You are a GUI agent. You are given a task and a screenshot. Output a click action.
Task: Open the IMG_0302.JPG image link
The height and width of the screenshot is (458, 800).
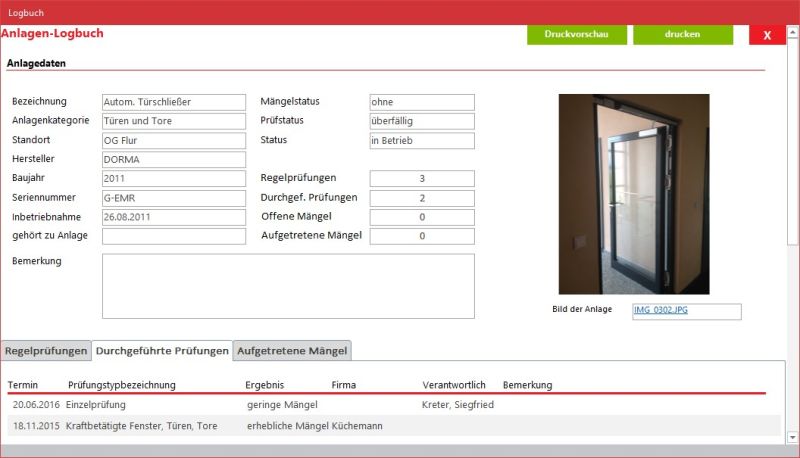(661, 310)
